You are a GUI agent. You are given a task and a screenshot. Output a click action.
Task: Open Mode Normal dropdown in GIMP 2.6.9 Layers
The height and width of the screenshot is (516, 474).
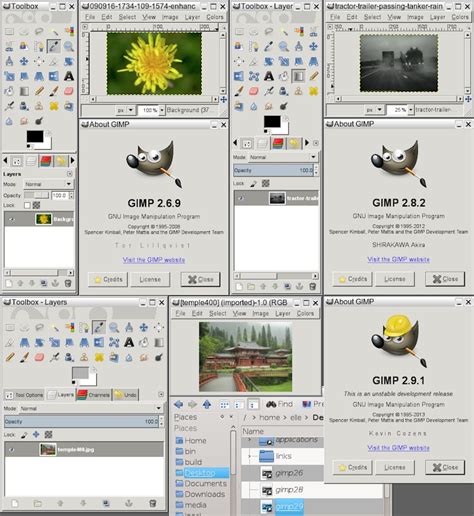click(48, 184)
